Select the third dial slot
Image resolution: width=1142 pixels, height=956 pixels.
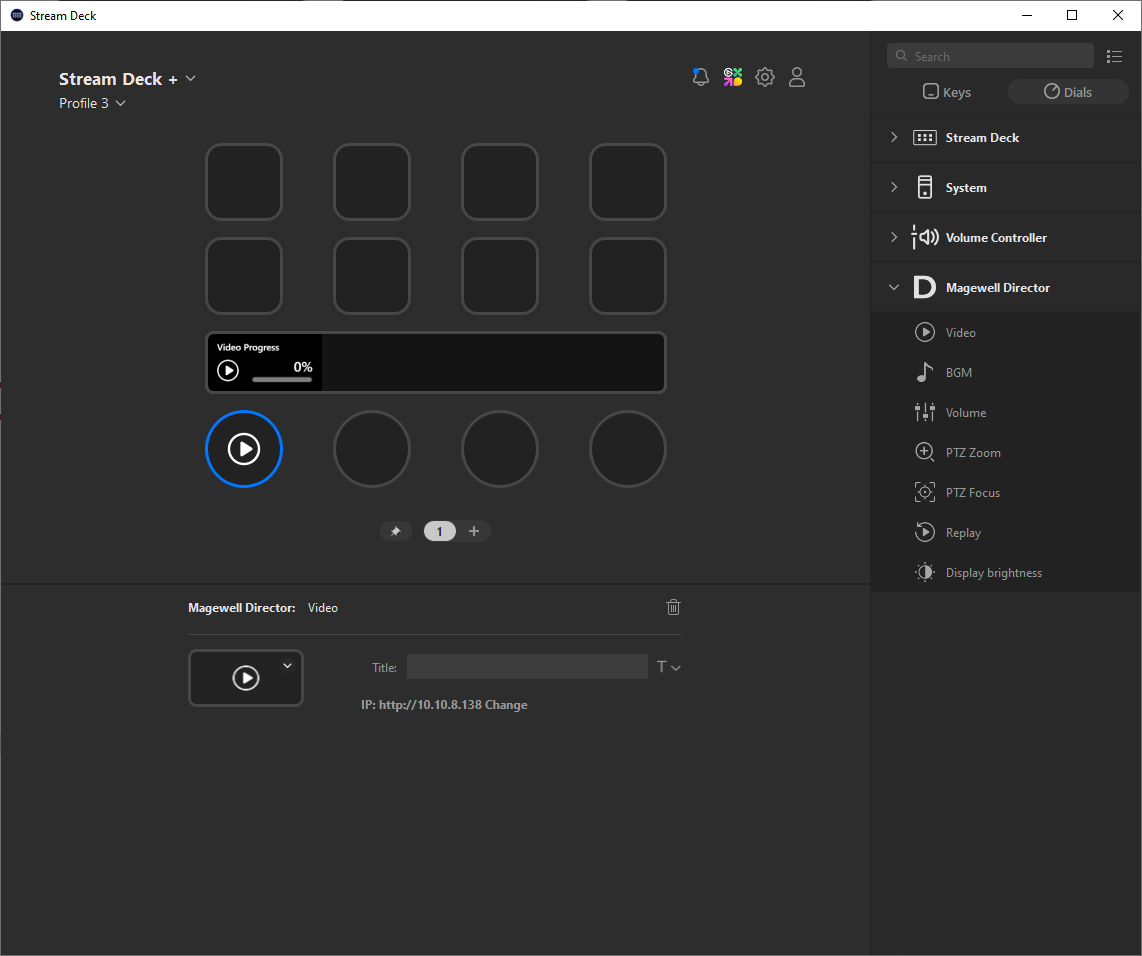(500, 449)
